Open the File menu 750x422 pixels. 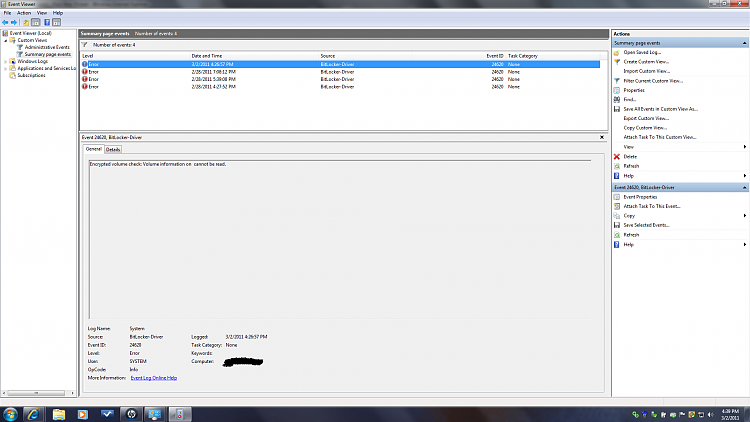8,13
